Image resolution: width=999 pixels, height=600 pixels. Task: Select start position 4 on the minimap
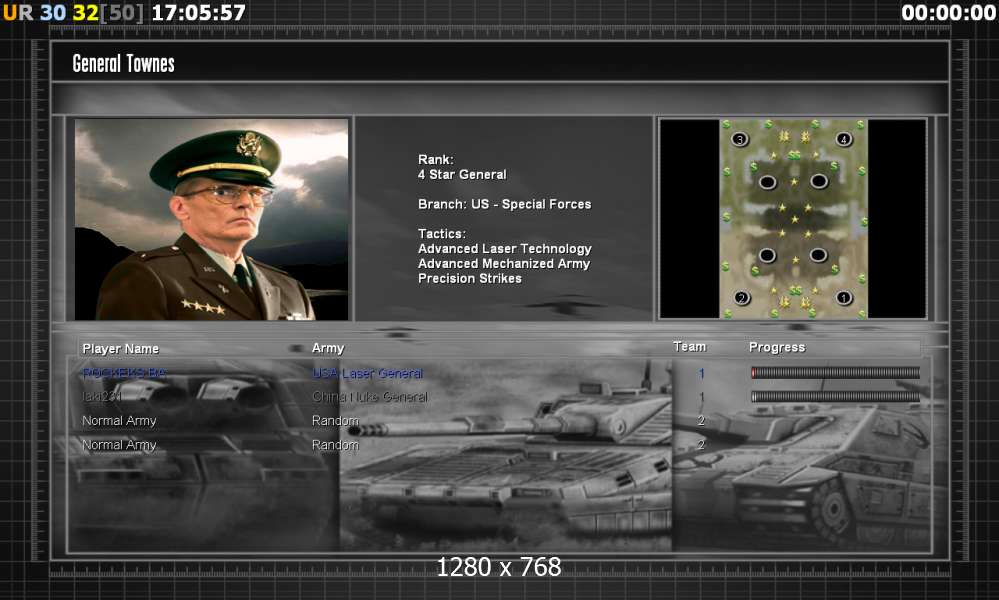point(844,139)
